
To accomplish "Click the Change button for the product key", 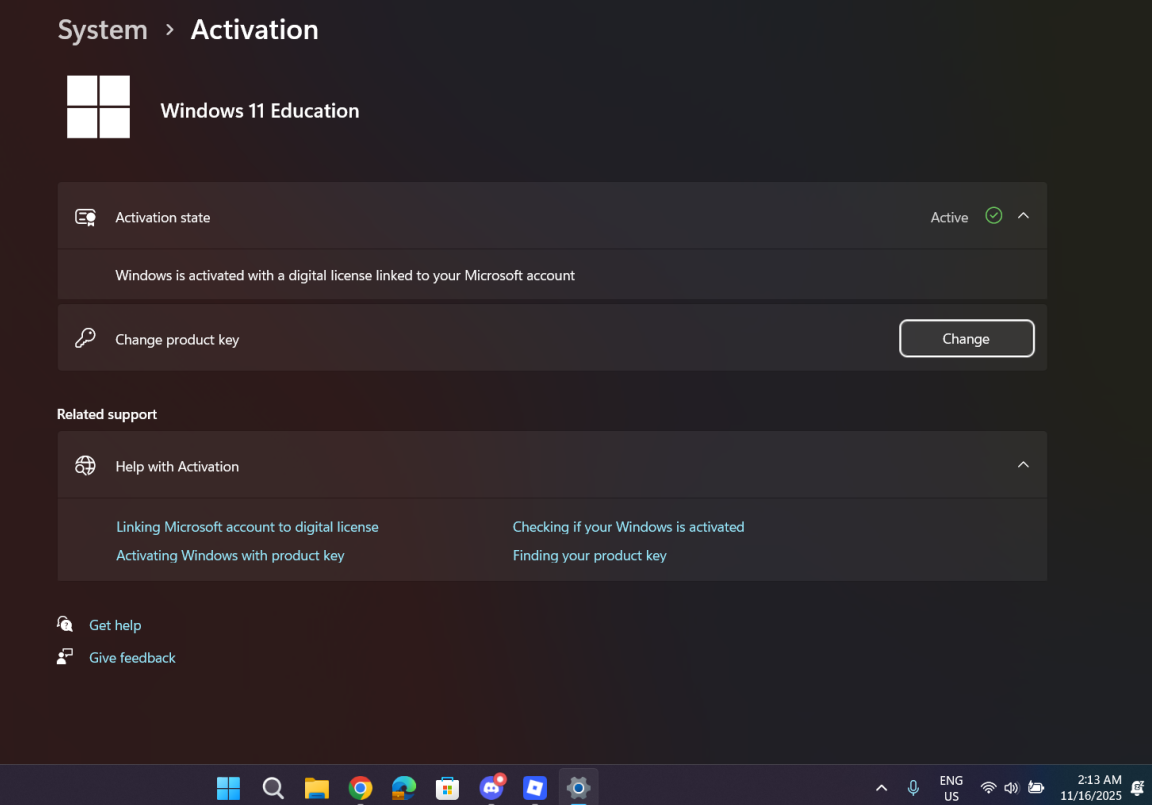I will click(x=966, y=339).
